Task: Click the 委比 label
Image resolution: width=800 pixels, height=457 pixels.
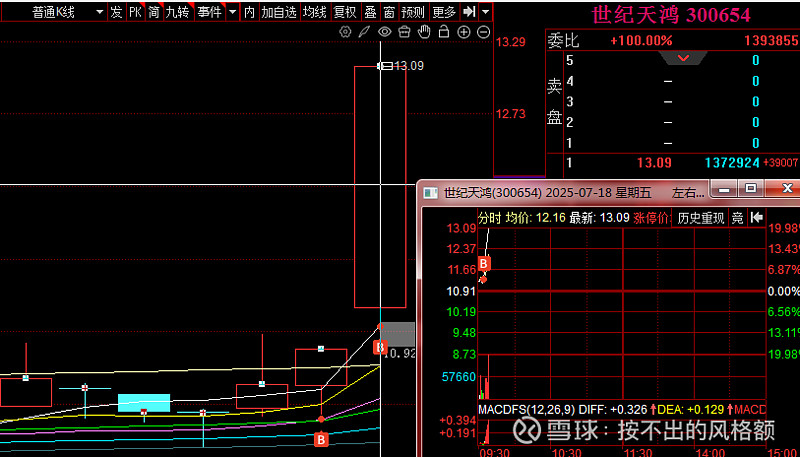Action: [563, 41]
